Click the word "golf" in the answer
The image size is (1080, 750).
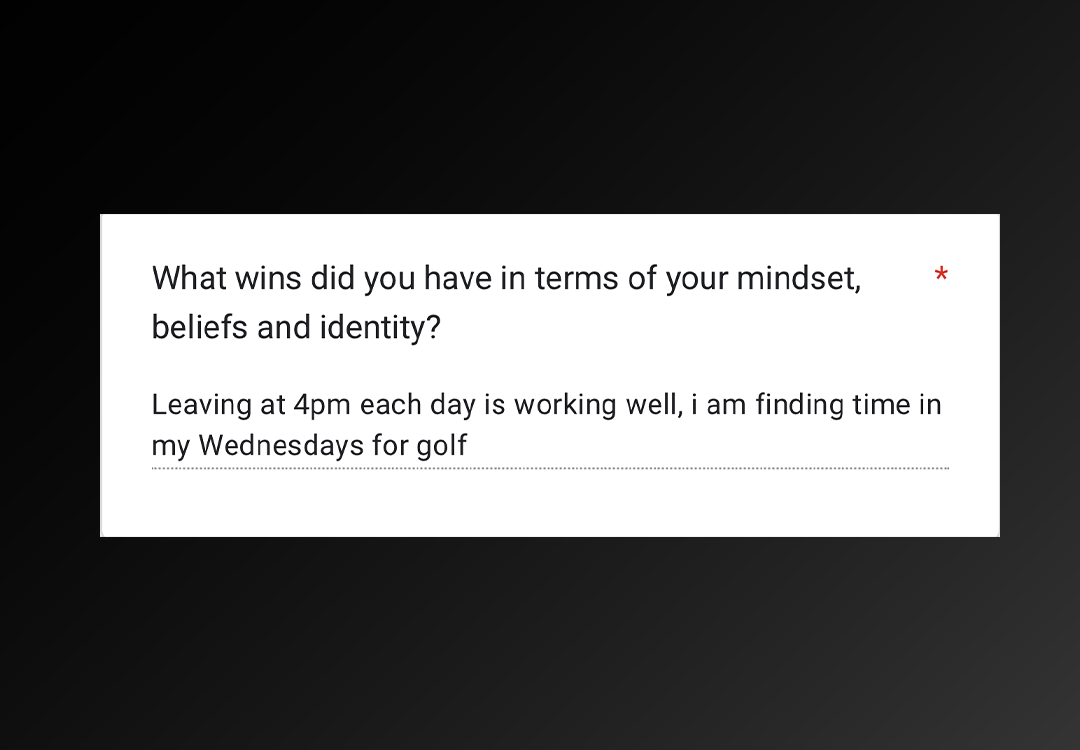tap(442, 446)
